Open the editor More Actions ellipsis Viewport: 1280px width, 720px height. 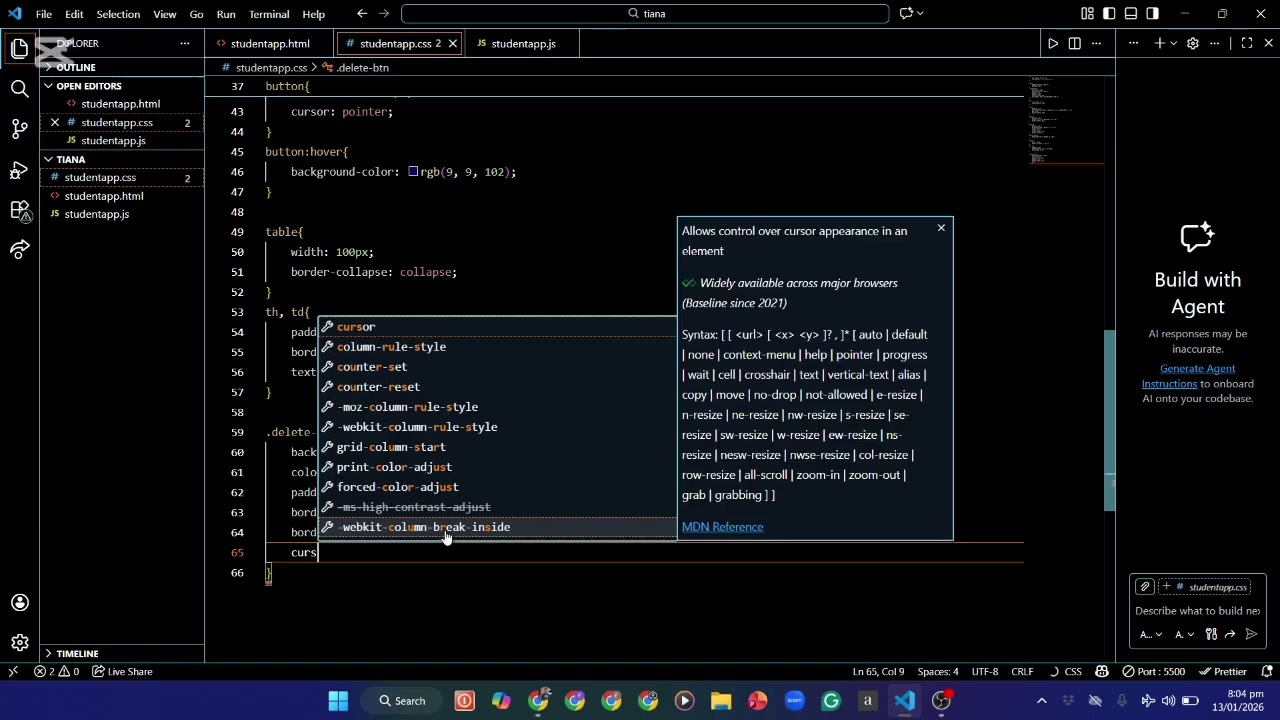click(1097, 43)
